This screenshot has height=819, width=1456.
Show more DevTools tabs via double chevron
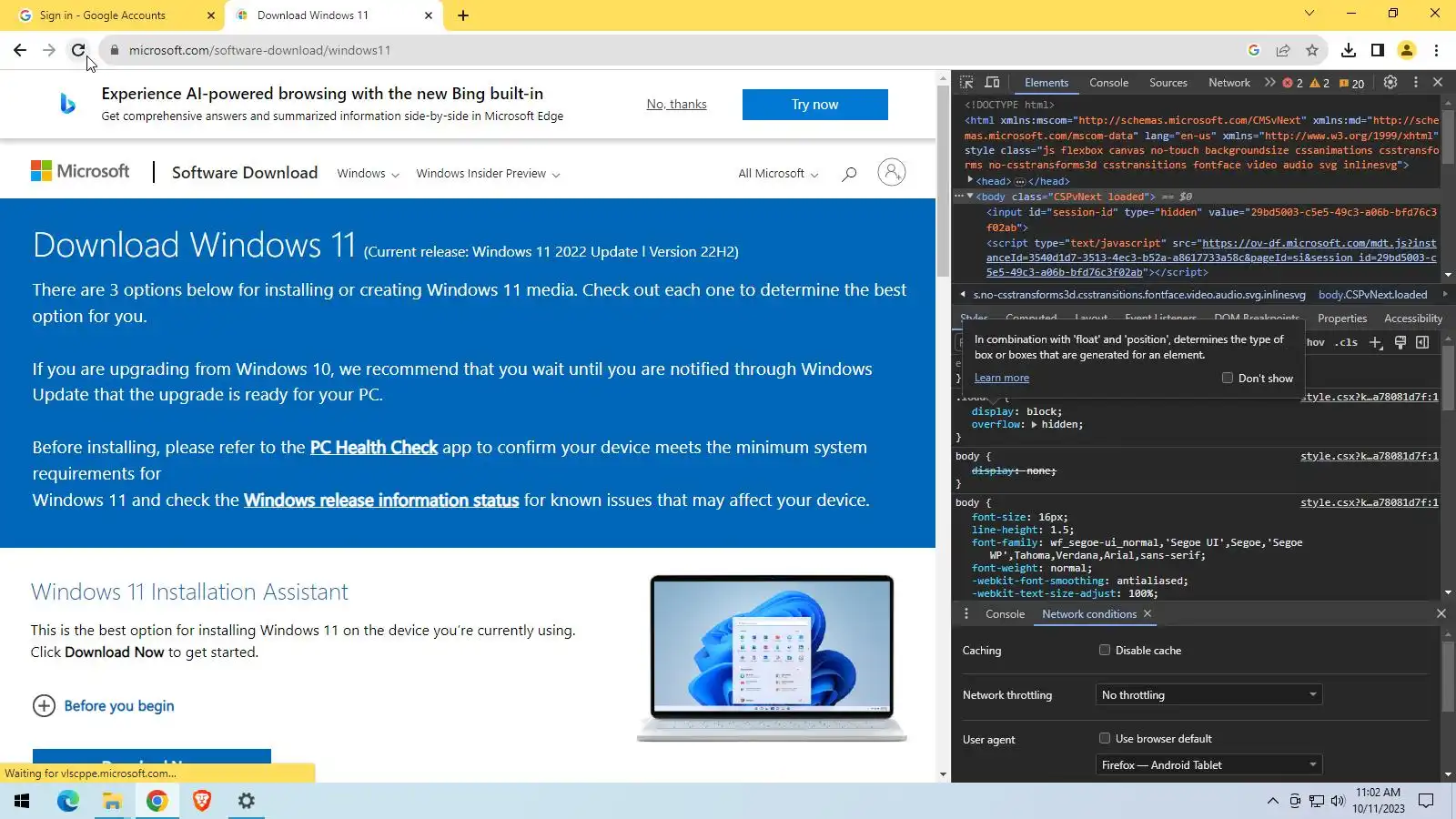click(x=1269, y=82)
